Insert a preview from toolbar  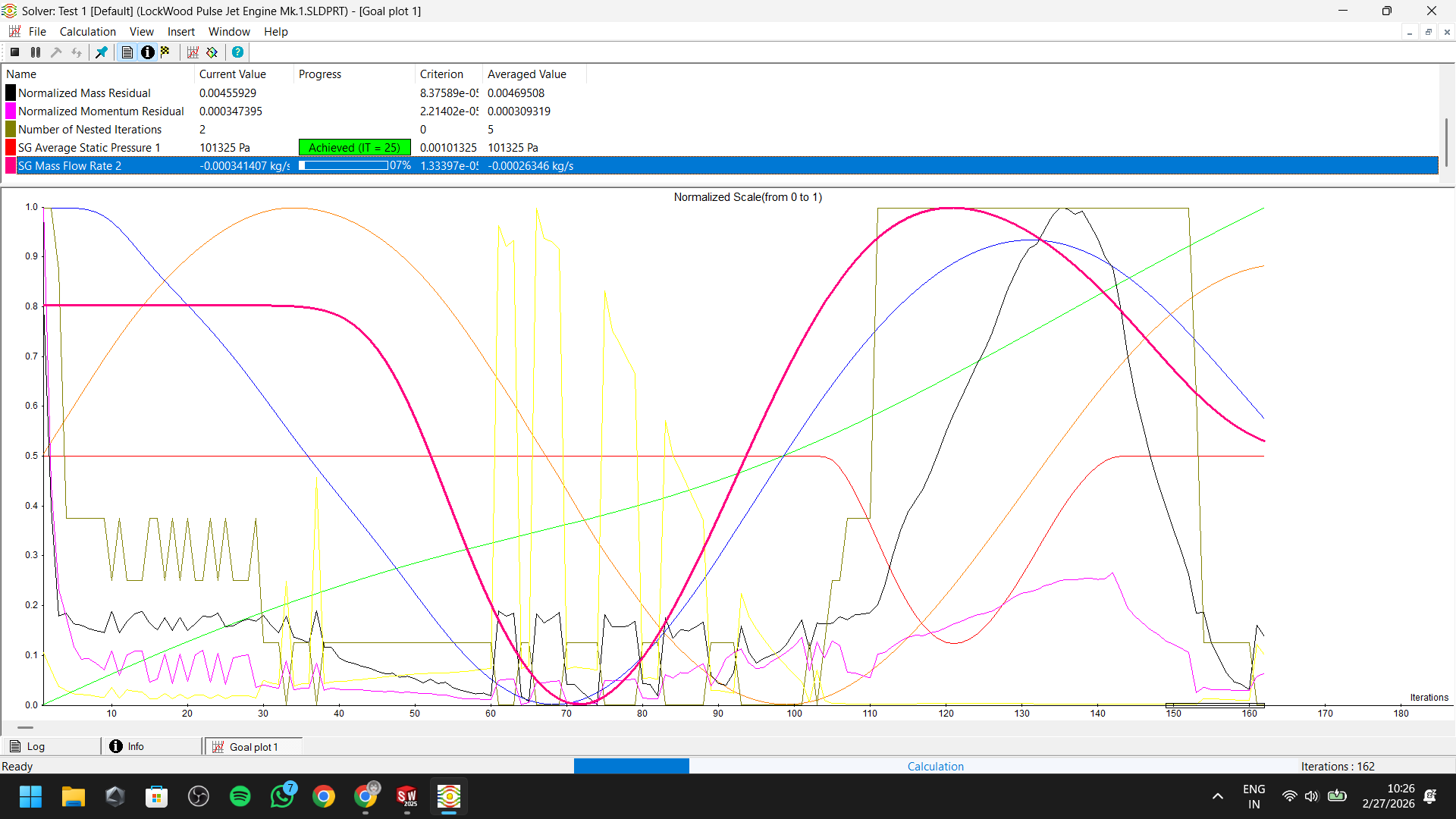click(x=212, y=52)
